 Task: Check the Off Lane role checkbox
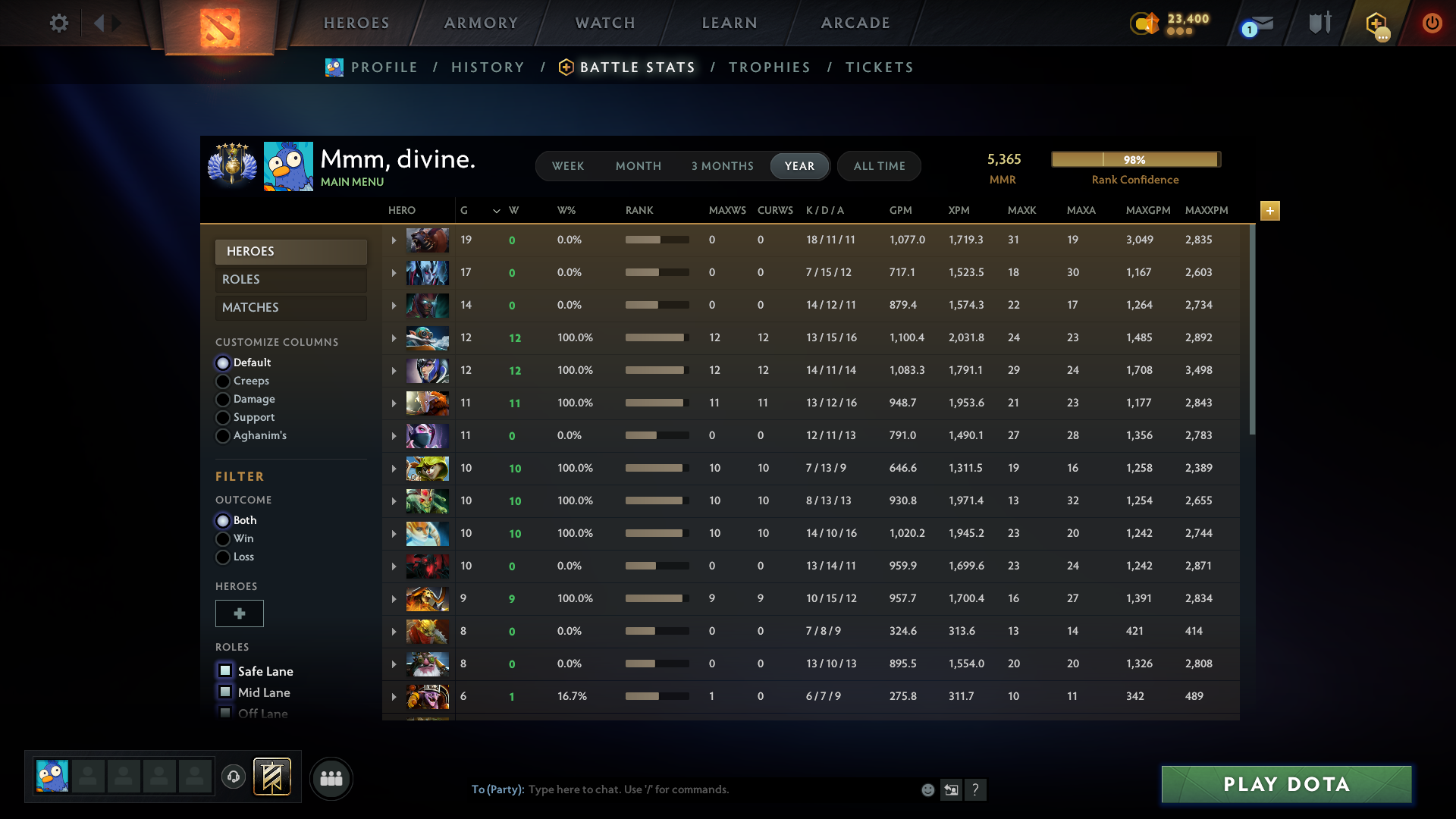tap(224, 713)
